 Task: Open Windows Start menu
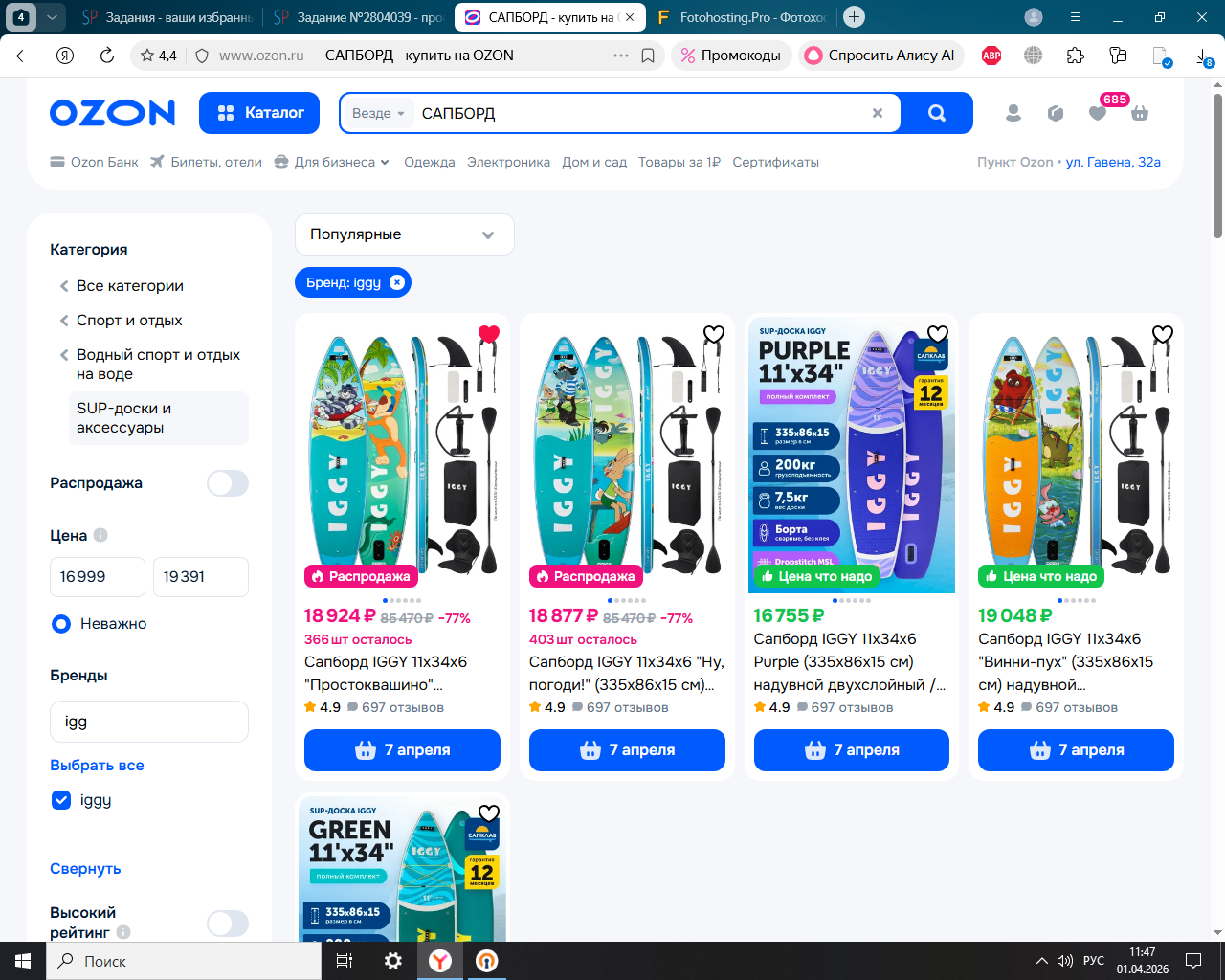point(23,961)
